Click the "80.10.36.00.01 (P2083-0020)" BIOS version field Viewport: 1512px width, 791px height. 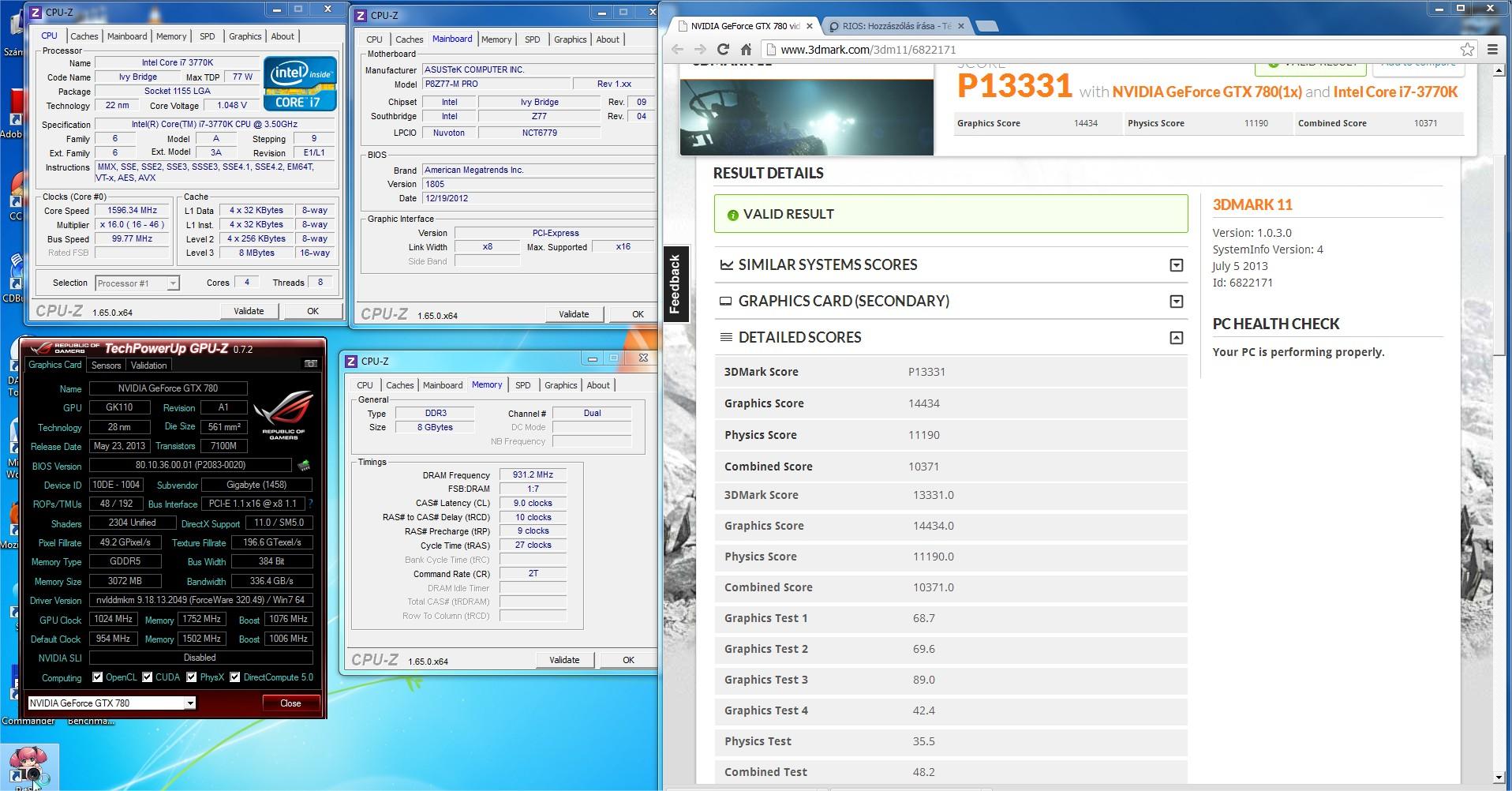pos(190,466)
